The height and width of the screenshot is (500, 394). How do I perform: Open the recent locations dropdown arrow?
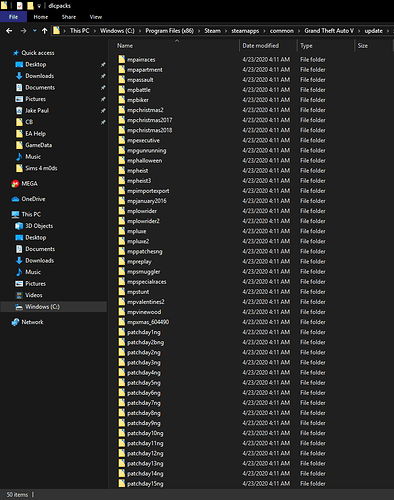(35, 31)
